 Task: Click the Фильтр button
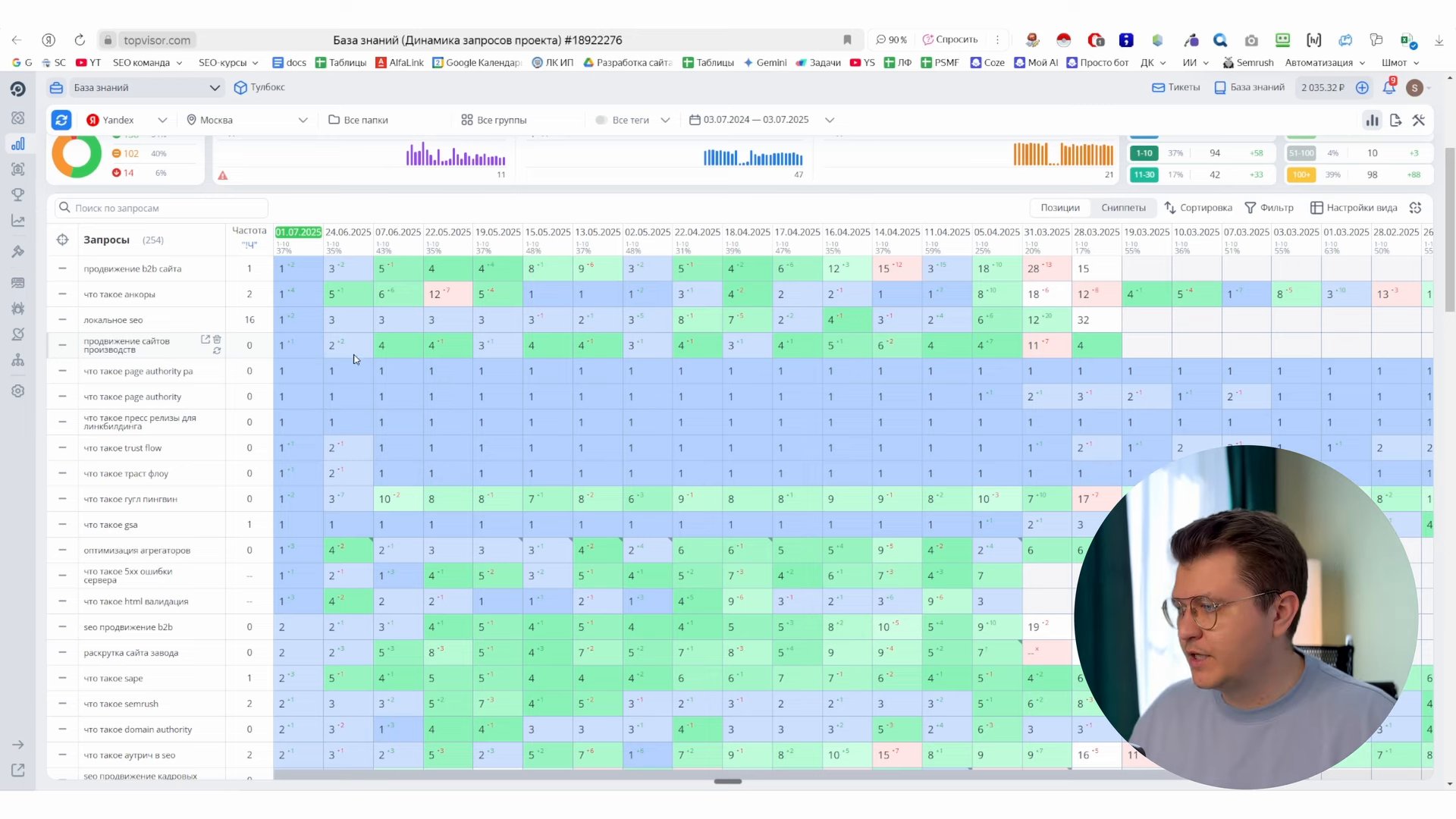(1269, 208)
